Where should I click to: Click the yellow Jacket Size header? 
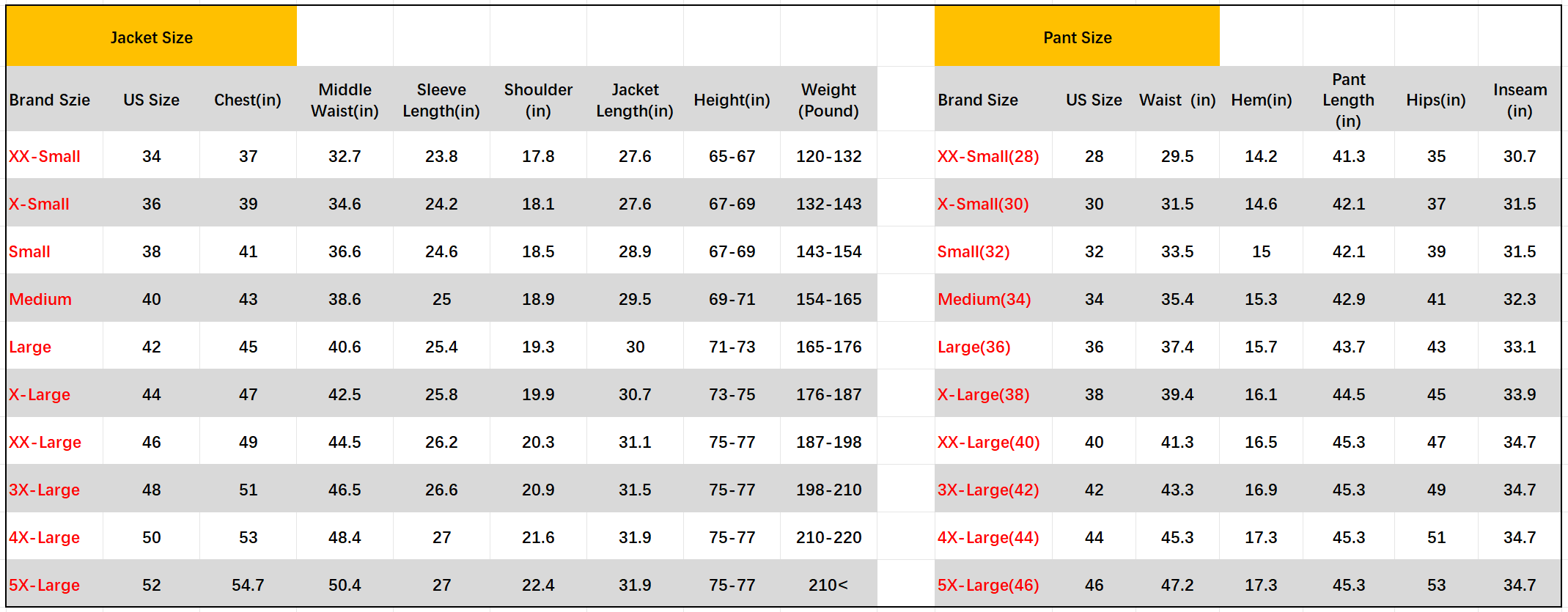152,37
